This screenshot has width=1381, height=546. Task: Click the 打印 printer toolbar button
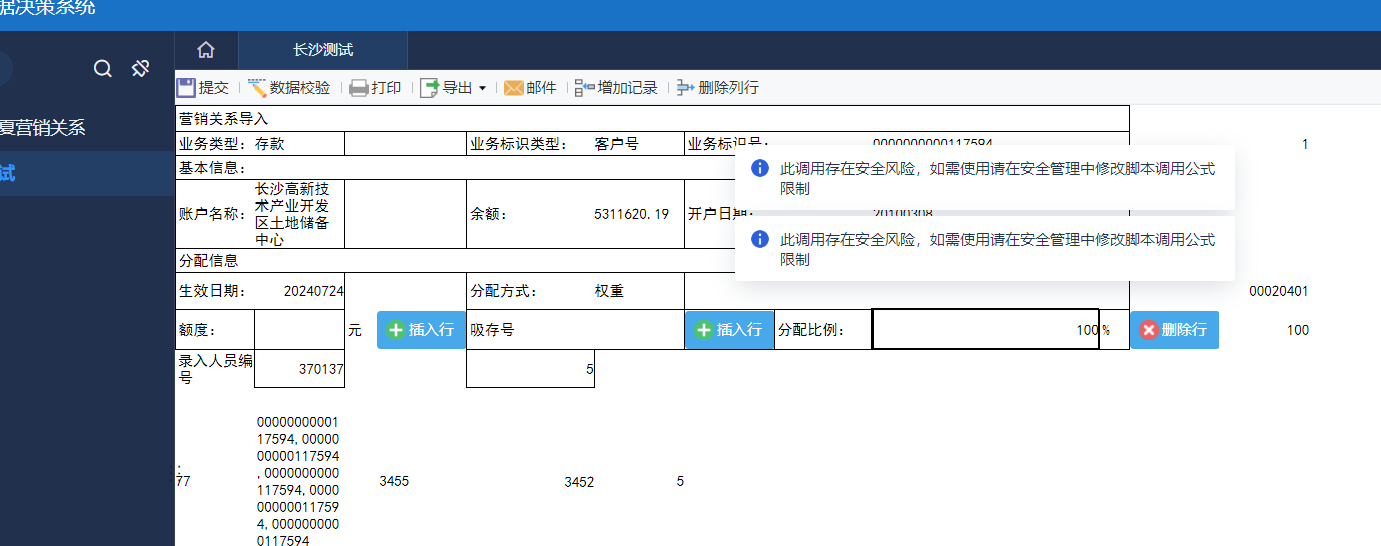tap(375, 88)
